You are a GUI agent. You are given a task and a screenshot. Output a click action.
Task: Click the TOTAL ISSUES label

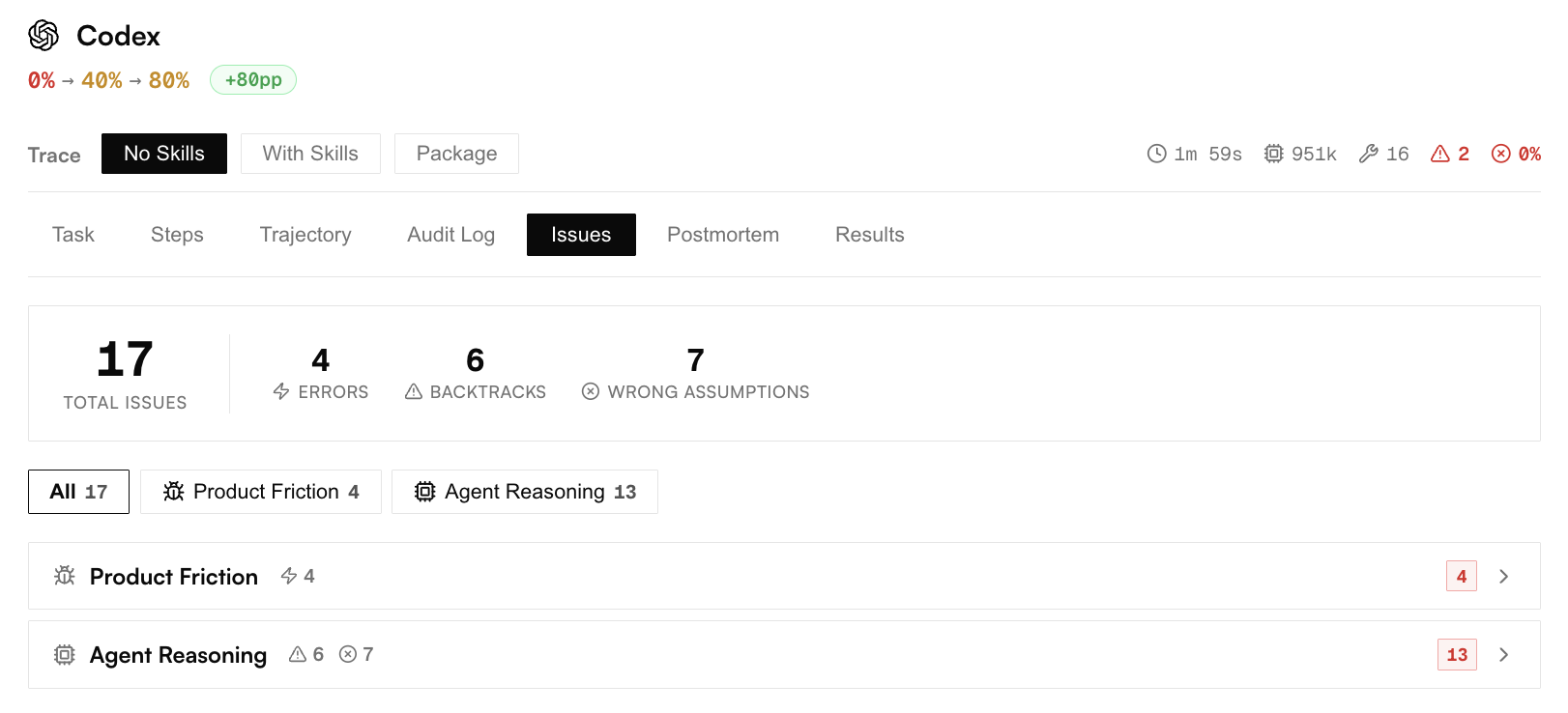[x=126, y=403]
